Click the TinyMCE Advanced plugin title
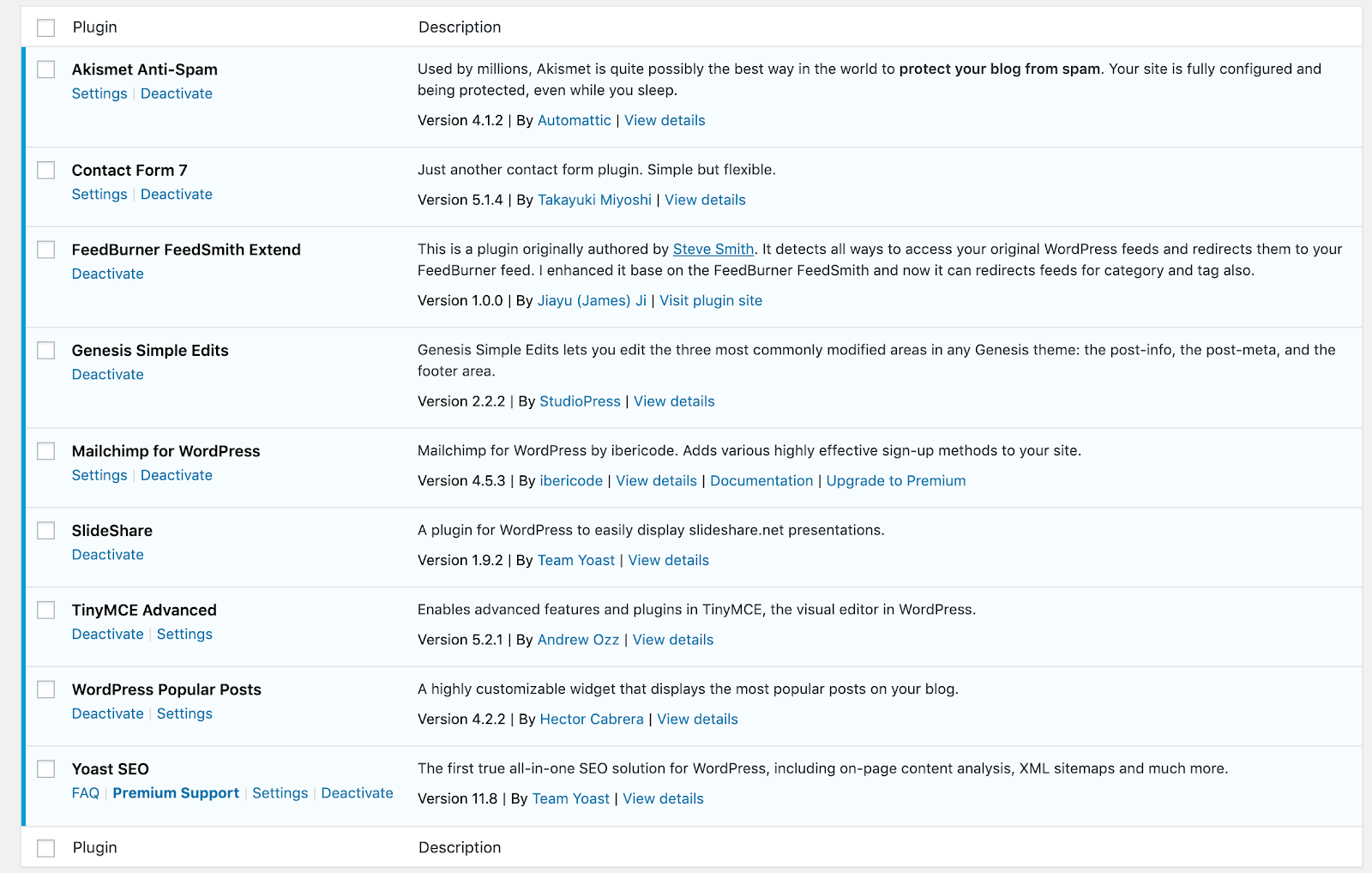Screen dimensions: 1372x873 144,610
